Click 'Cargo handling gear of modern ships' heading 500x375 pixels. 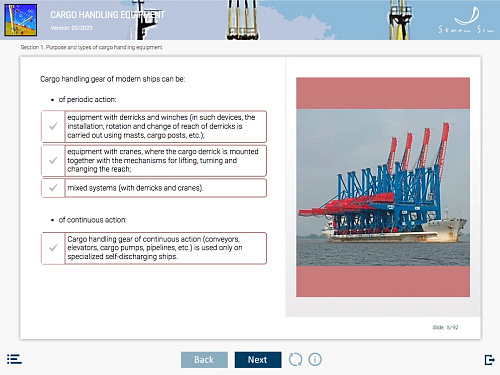(x=113, y=79)
